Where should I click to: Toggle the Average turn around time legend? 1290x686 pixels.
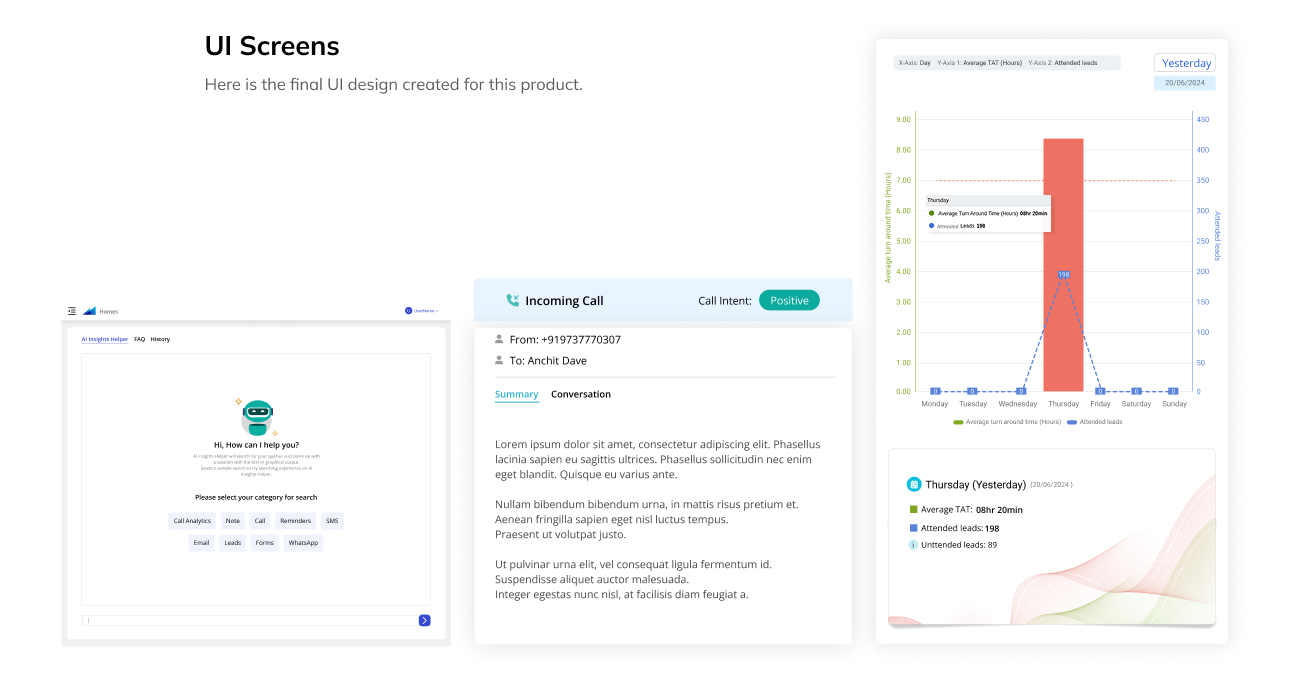(x=1007, y=422)
